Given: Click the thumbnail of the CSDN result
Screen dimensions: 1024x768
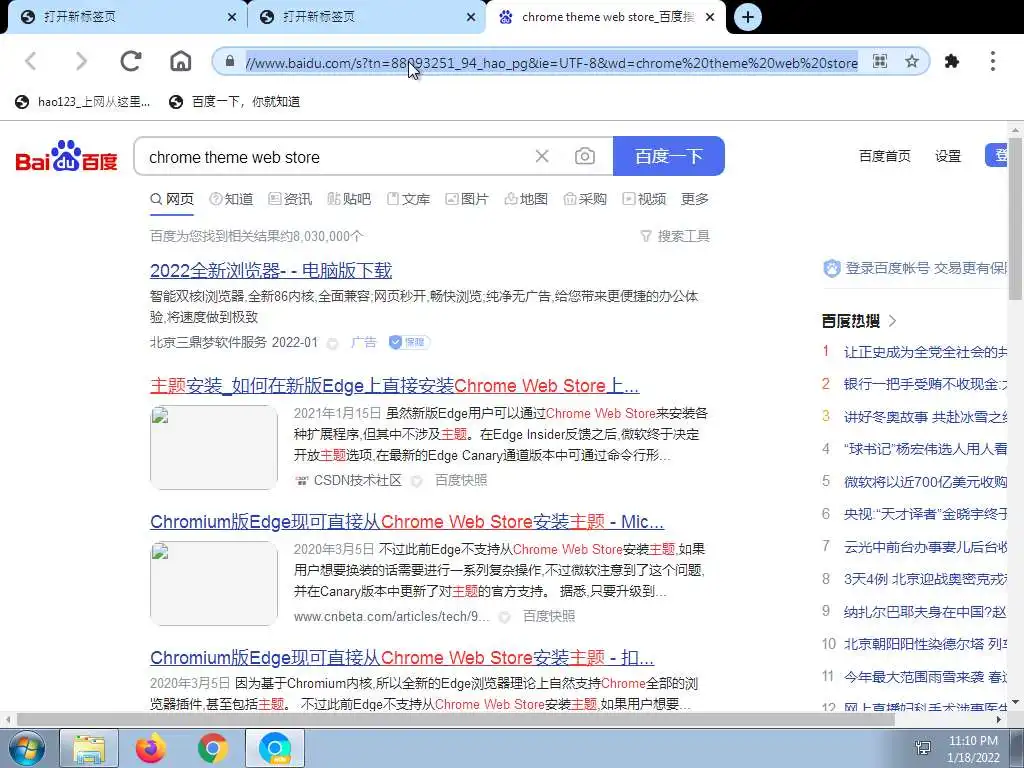Looking at the screenshot, I should click(214, 447).
